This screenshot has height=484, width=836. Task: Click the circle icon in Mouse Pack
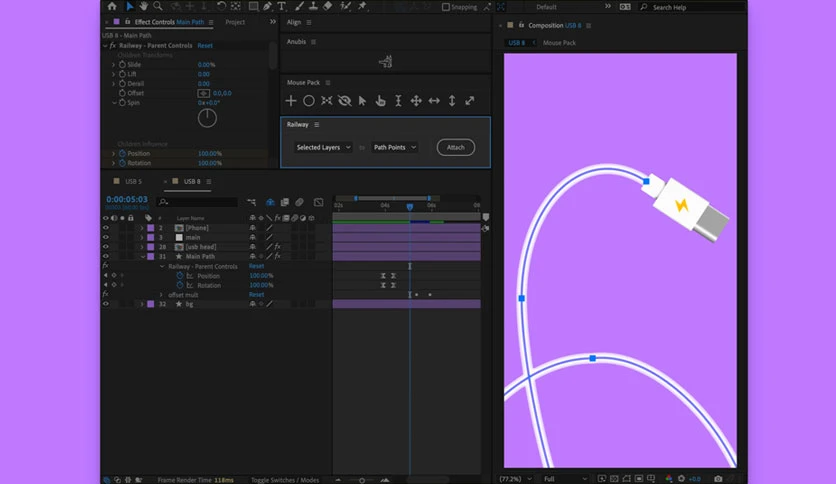[x=309, y=101]
